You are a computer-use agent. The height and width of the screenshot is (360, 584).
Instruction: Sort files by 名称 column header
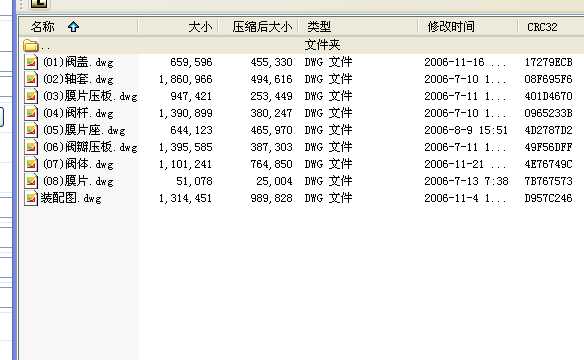click(x=78, y=26)
